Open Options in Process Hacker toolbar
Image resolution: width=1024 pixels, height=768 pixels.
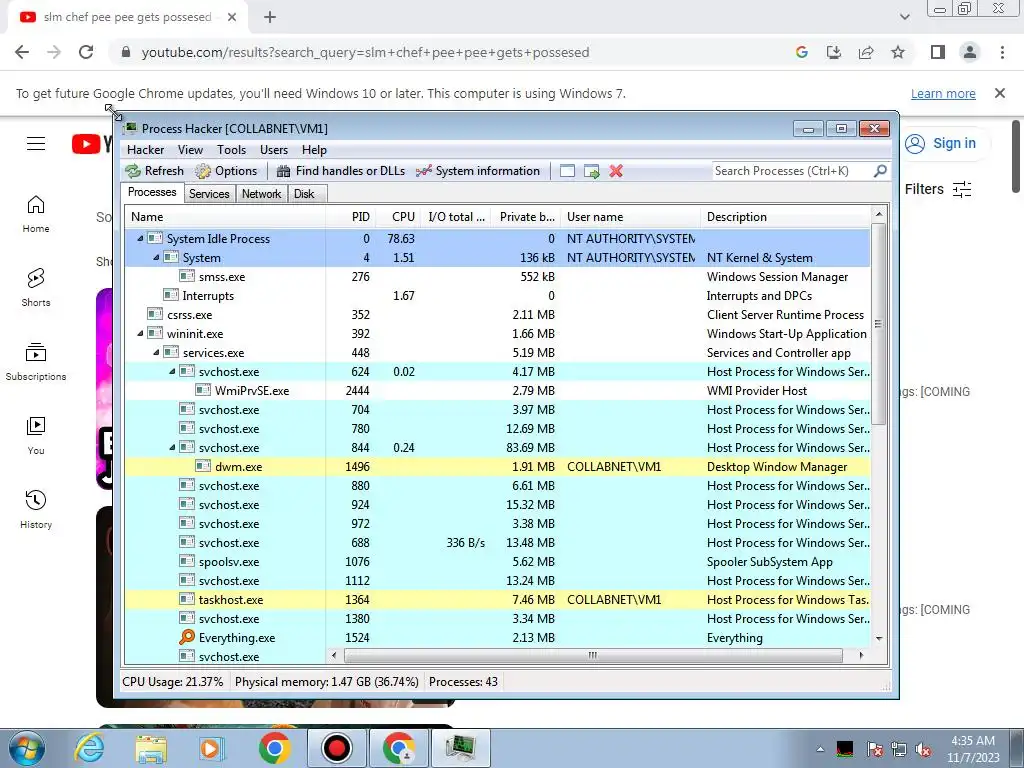click(x=227, y=171)
